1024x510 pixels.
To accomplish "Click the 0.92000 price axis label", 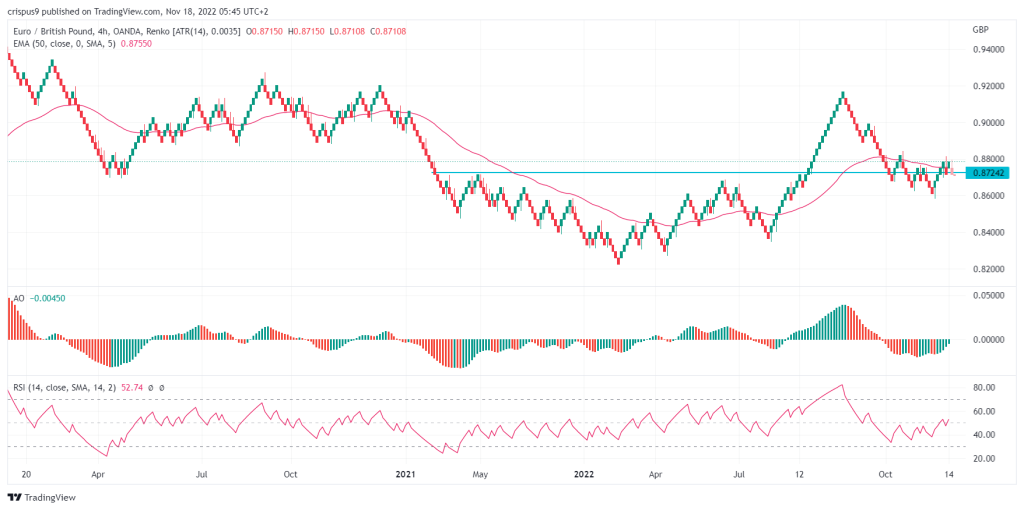I will coord(987,86).
